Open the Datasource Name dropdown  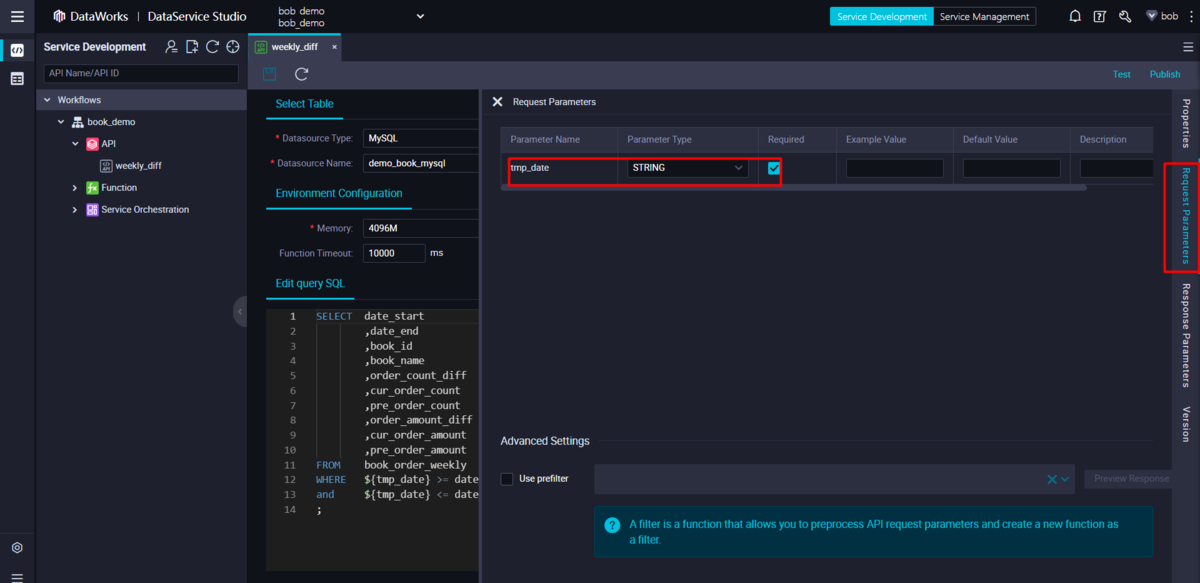click(x=421, y=163)
